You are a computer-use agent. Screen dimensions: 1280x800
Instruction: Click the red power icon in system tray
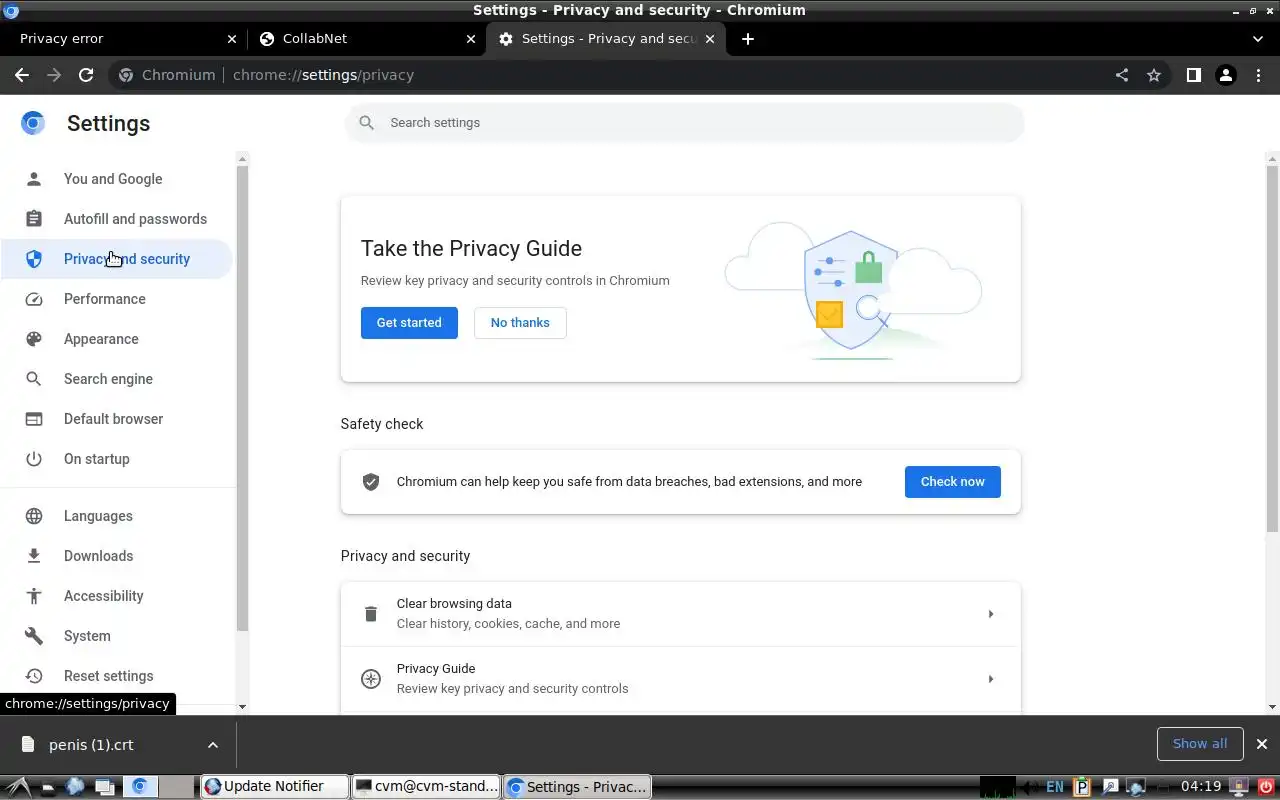coord(1265,787)
